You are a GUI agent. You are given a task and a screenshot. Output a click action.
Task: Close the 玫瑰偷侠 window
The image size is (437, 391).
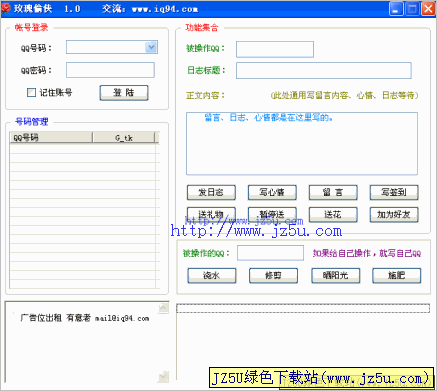pyautogui.click(x=428, y=9)
